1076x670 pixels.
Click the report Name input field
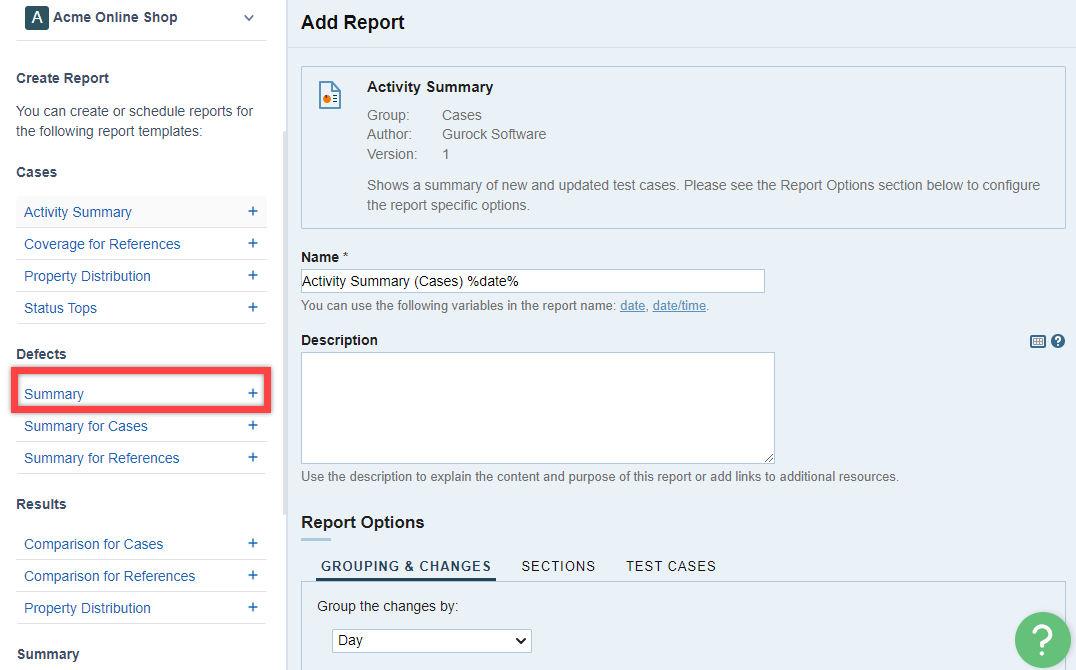click(532, 281)
